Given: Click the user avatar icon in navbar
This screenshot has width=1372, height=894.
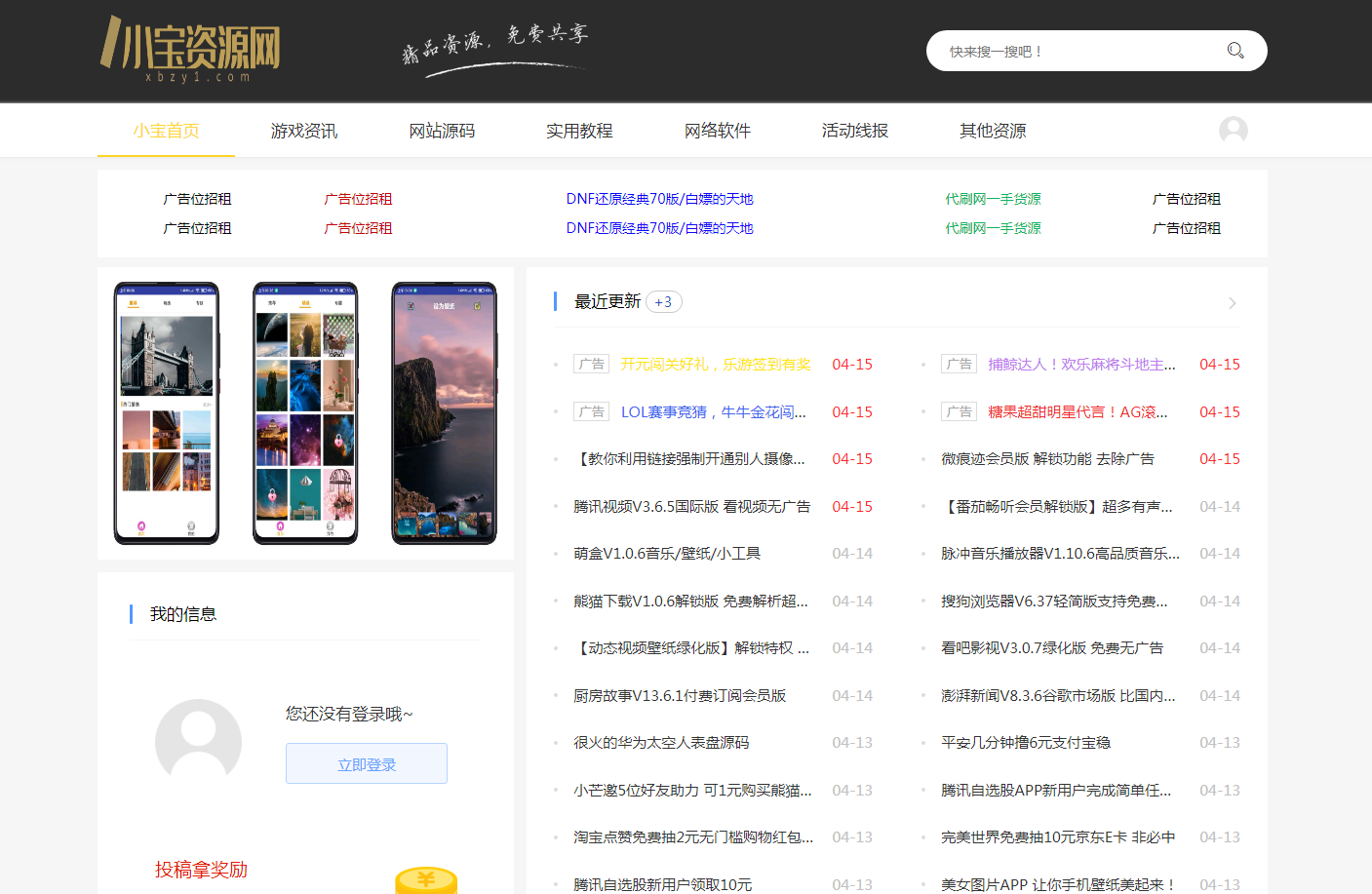Looking at the screenshot, I should (1233, 131).
